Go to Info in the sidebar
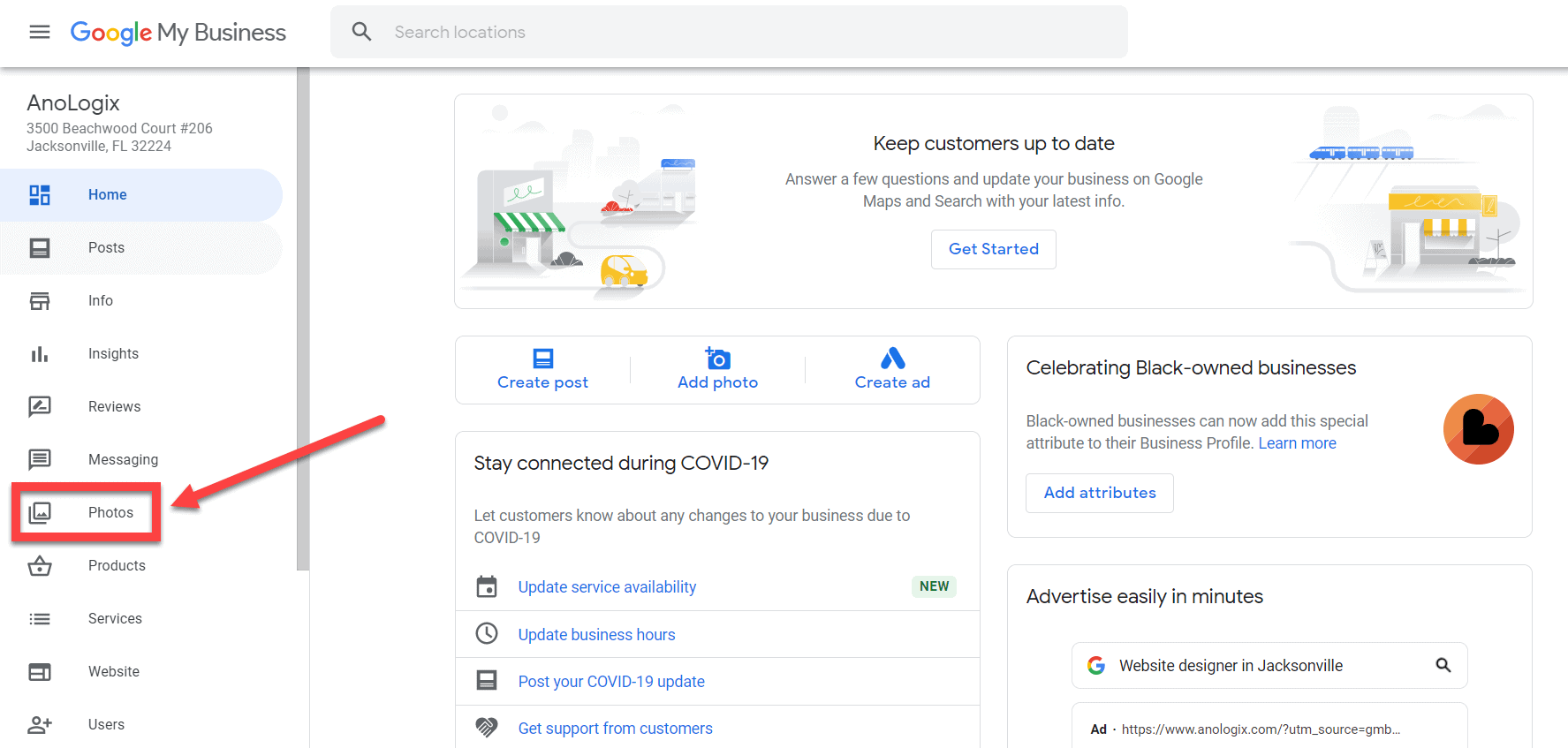This screenshot has height=748, width=1568. click(101, 301)
